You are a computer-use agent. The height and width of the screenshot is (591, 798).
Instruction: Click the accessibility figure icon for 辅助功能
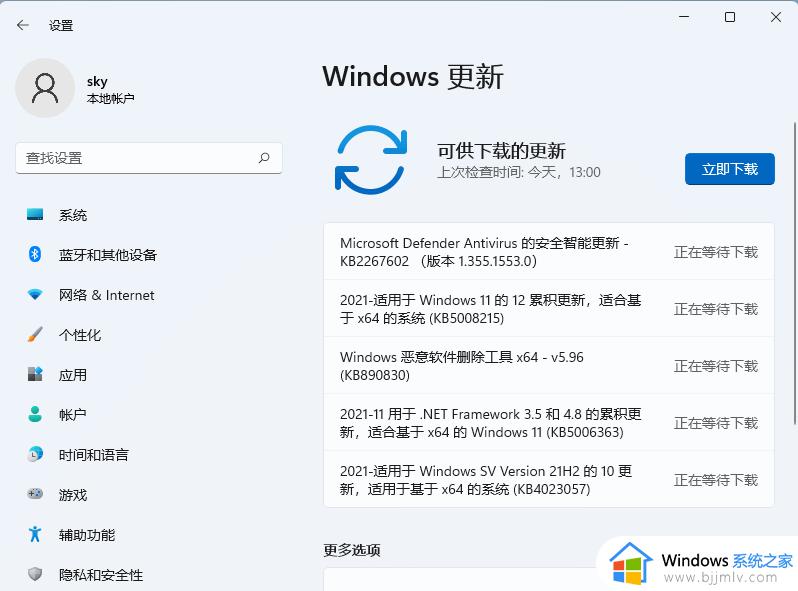pyautogui.click(x=35, y=533)
